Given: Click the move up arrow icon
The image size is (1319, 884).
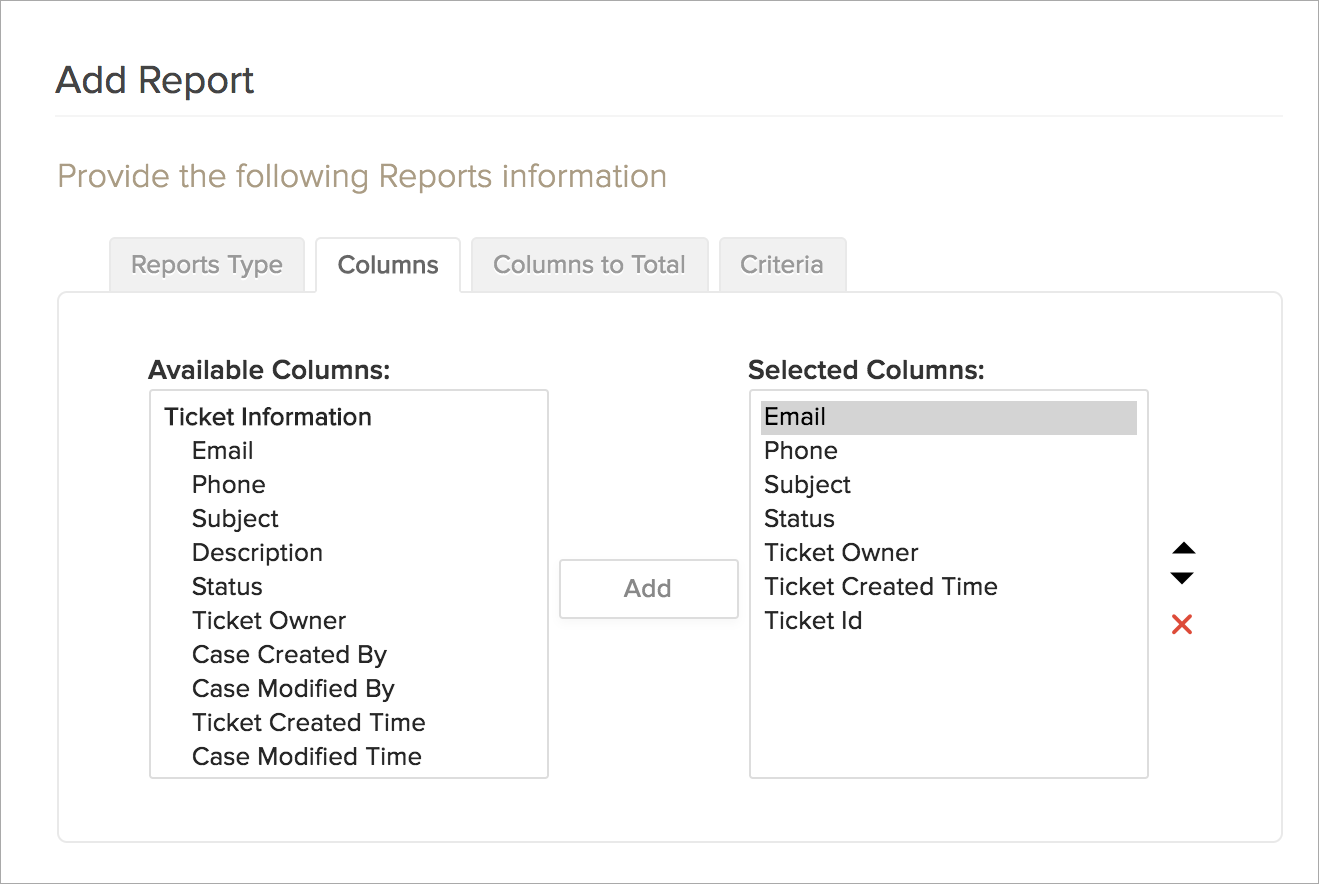Looking at the screenshot, I should 1183,549.
